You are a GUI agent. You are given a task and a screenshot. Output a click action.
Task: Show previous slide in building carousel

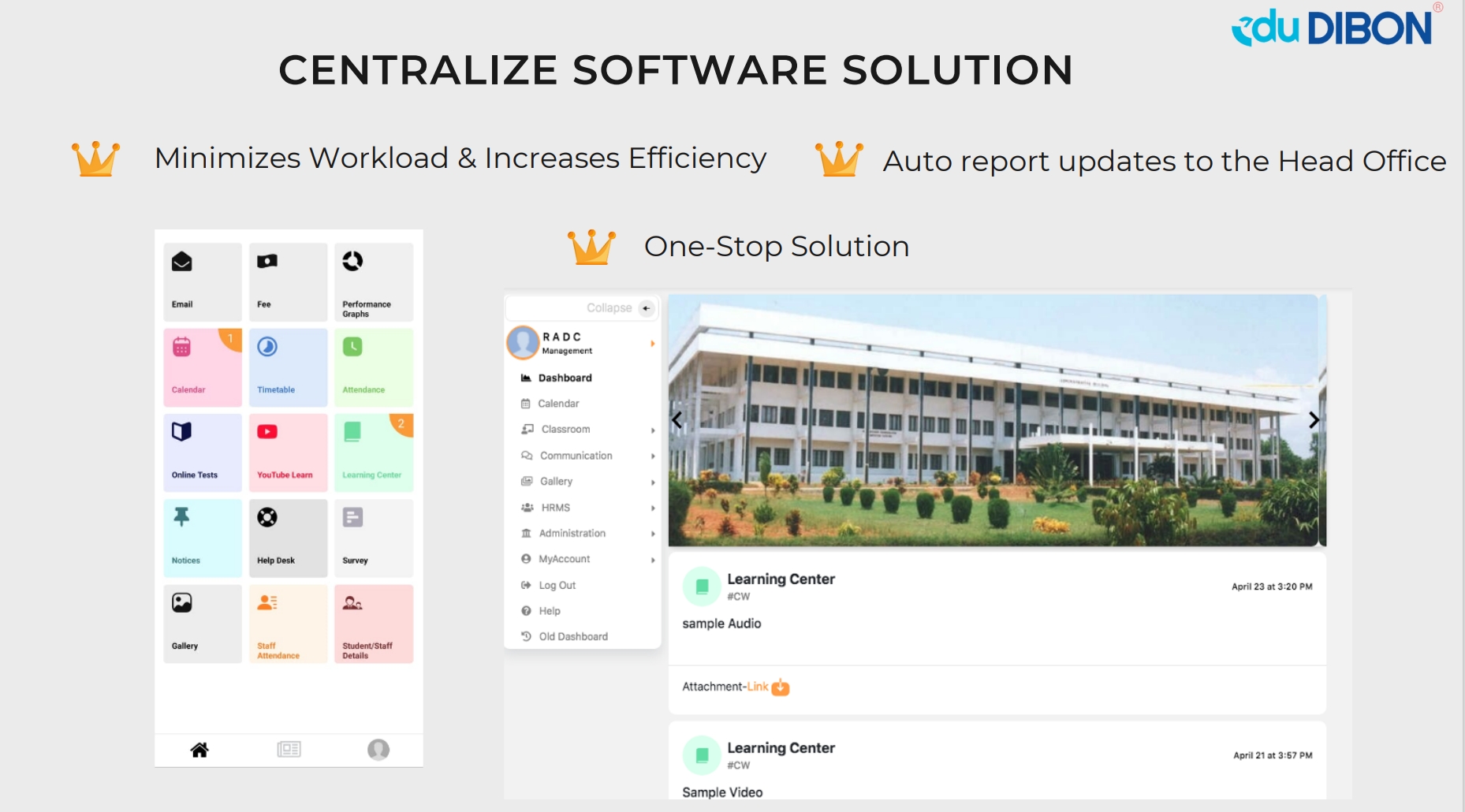click(677, 420)
